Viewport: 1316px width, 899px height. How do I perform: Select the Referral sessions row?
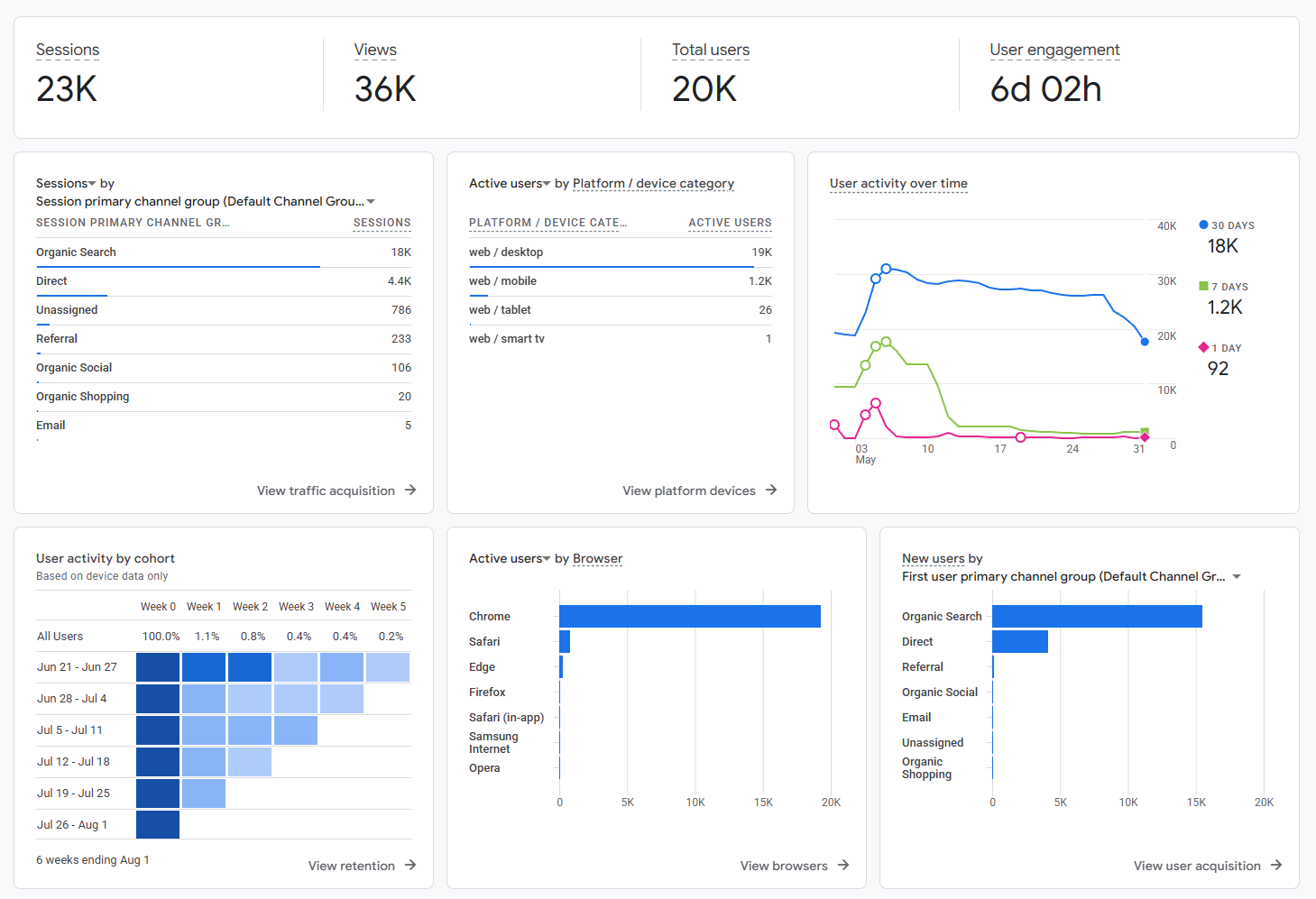224,339
